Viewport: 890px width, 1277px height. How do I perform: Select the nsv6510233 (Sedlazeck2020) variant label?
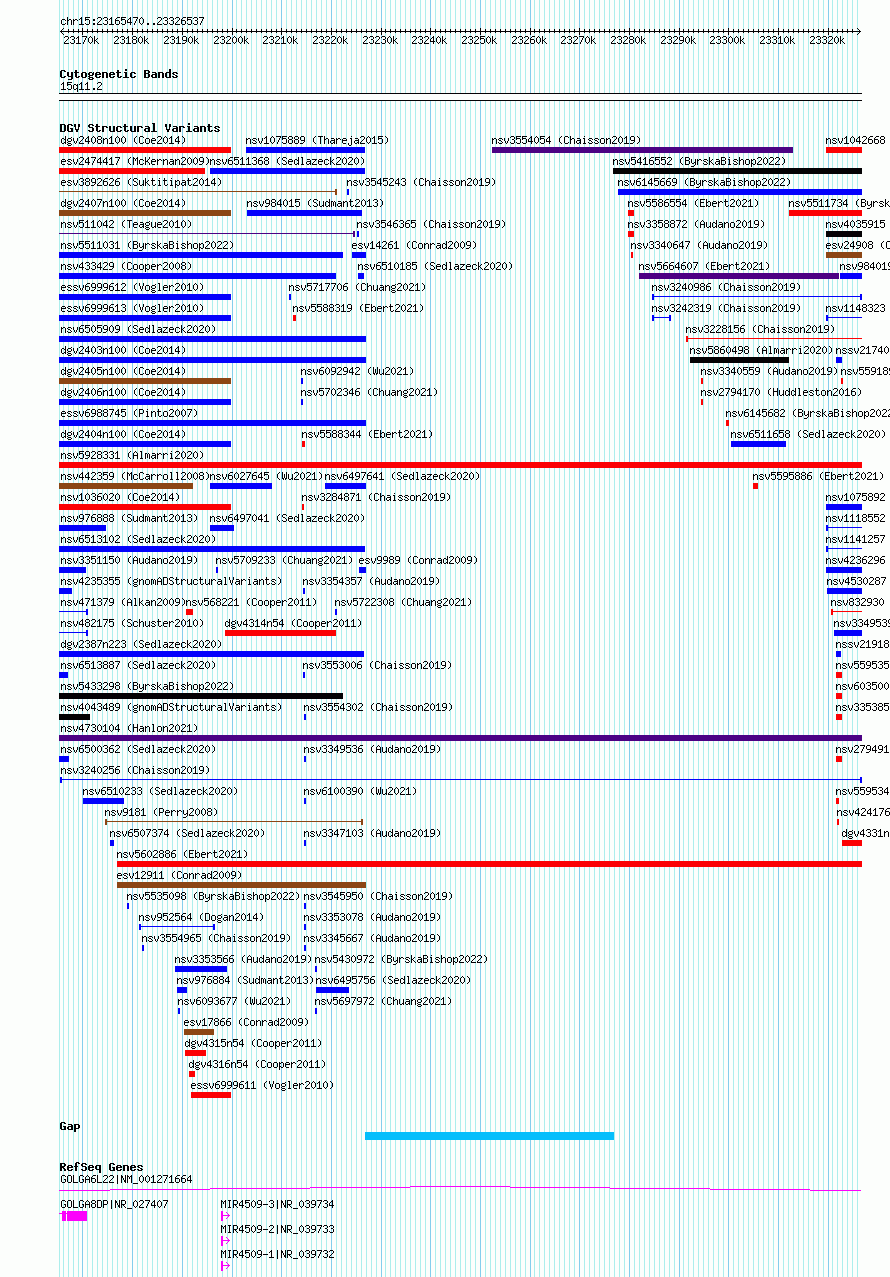coord(160,791)
